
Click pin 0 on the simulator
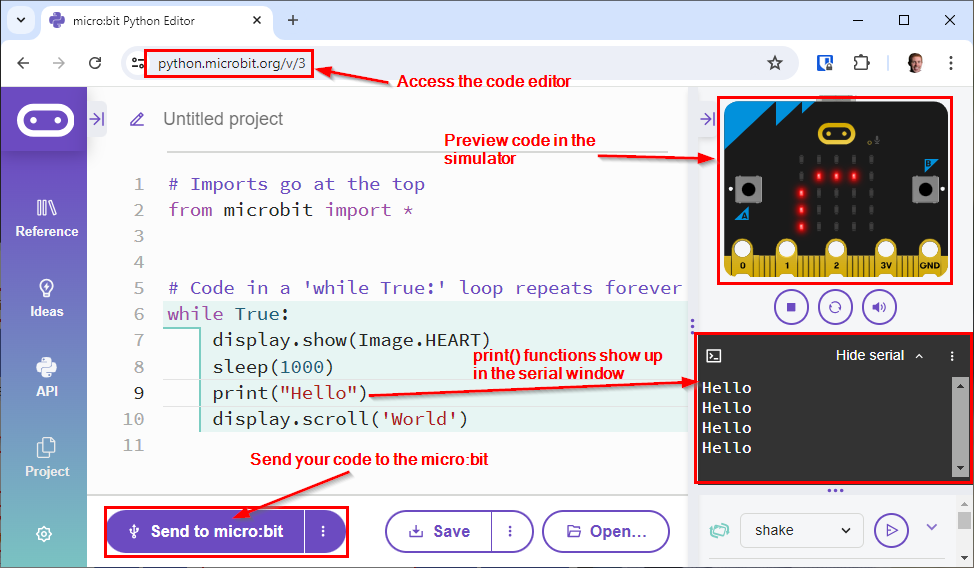coord(742,257)
